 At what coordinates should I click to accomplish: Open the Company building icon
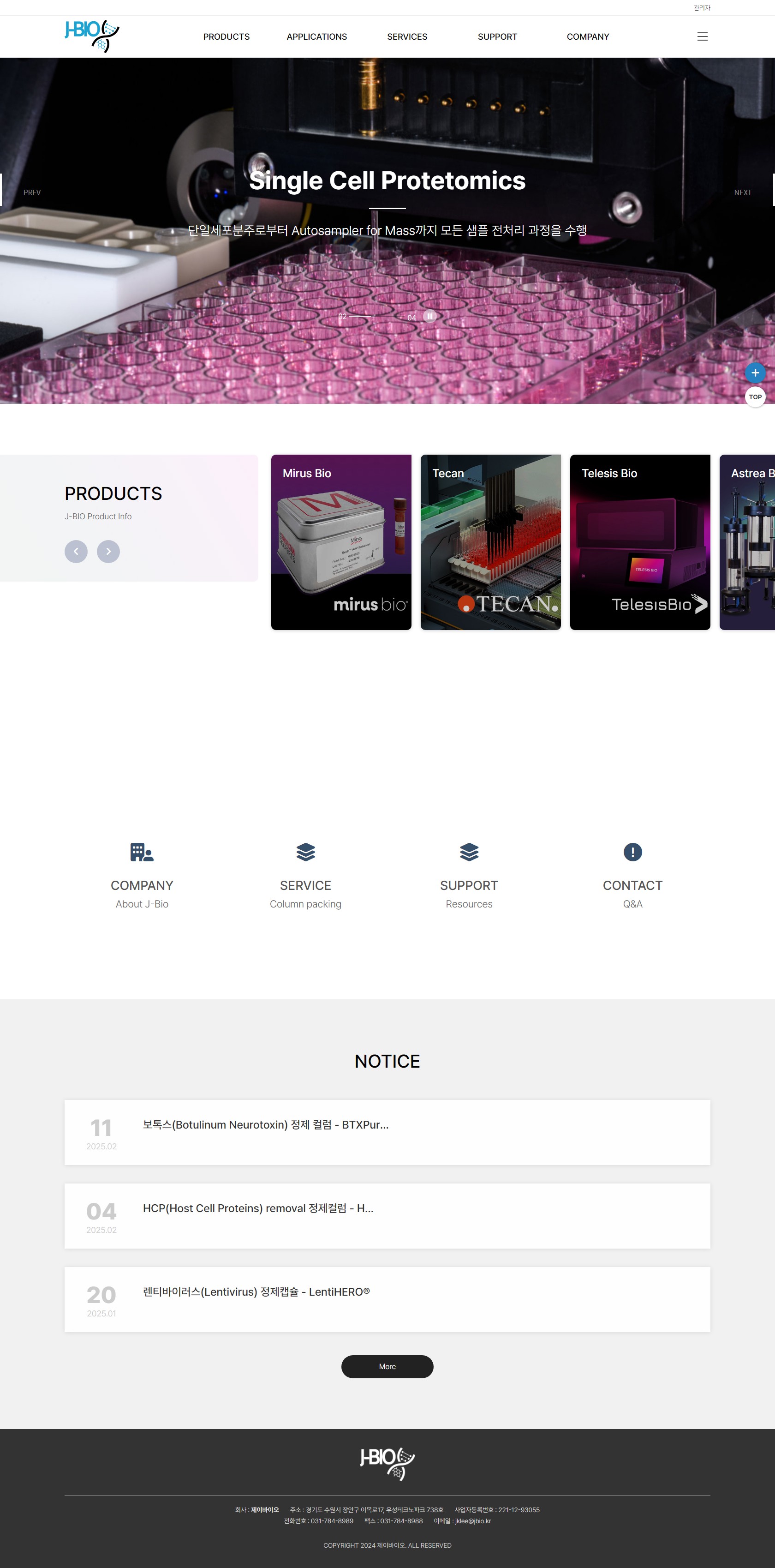click(142, 852)
